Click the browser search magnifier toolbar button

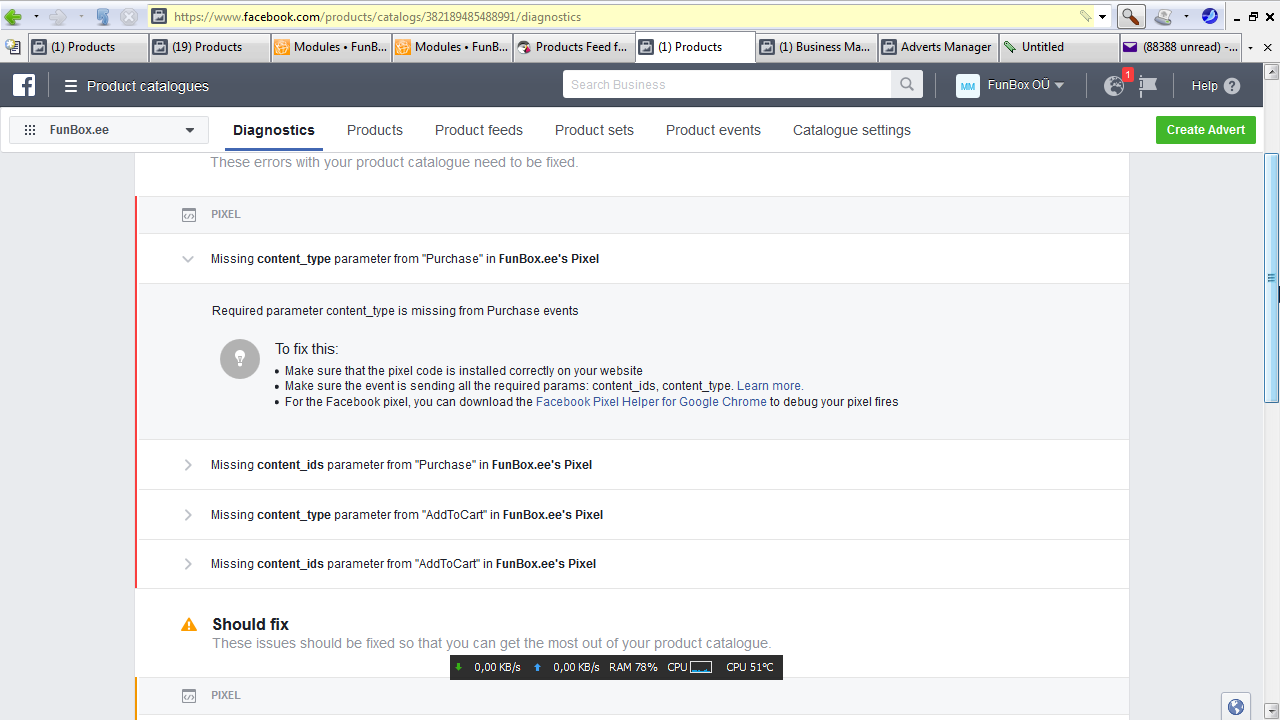tap(1130, 17)
